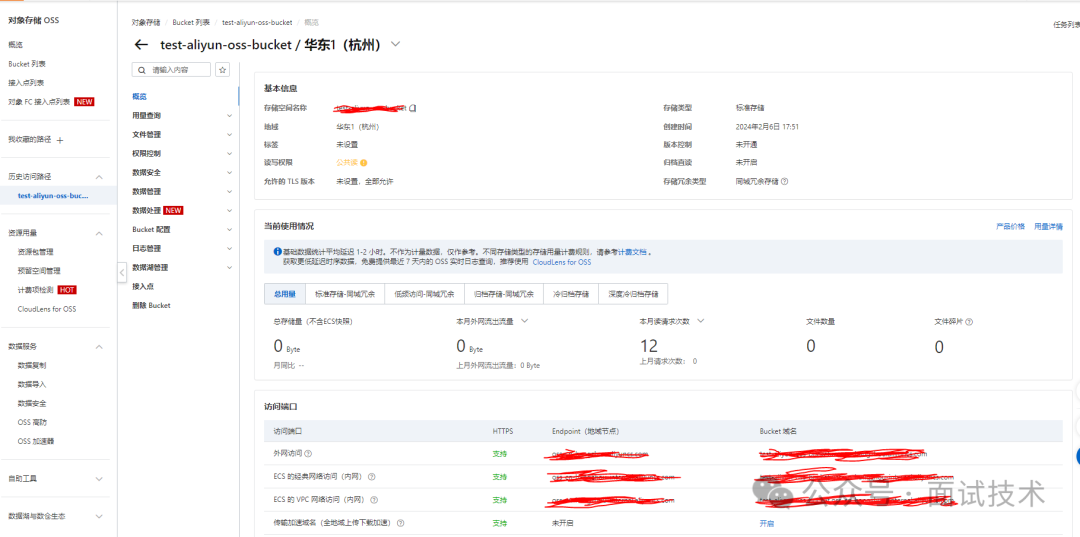The height and width of the screenshot is (537, 1080).
Task: Open 接入点 in bucket menu
Action: click(x=143, y=286)
